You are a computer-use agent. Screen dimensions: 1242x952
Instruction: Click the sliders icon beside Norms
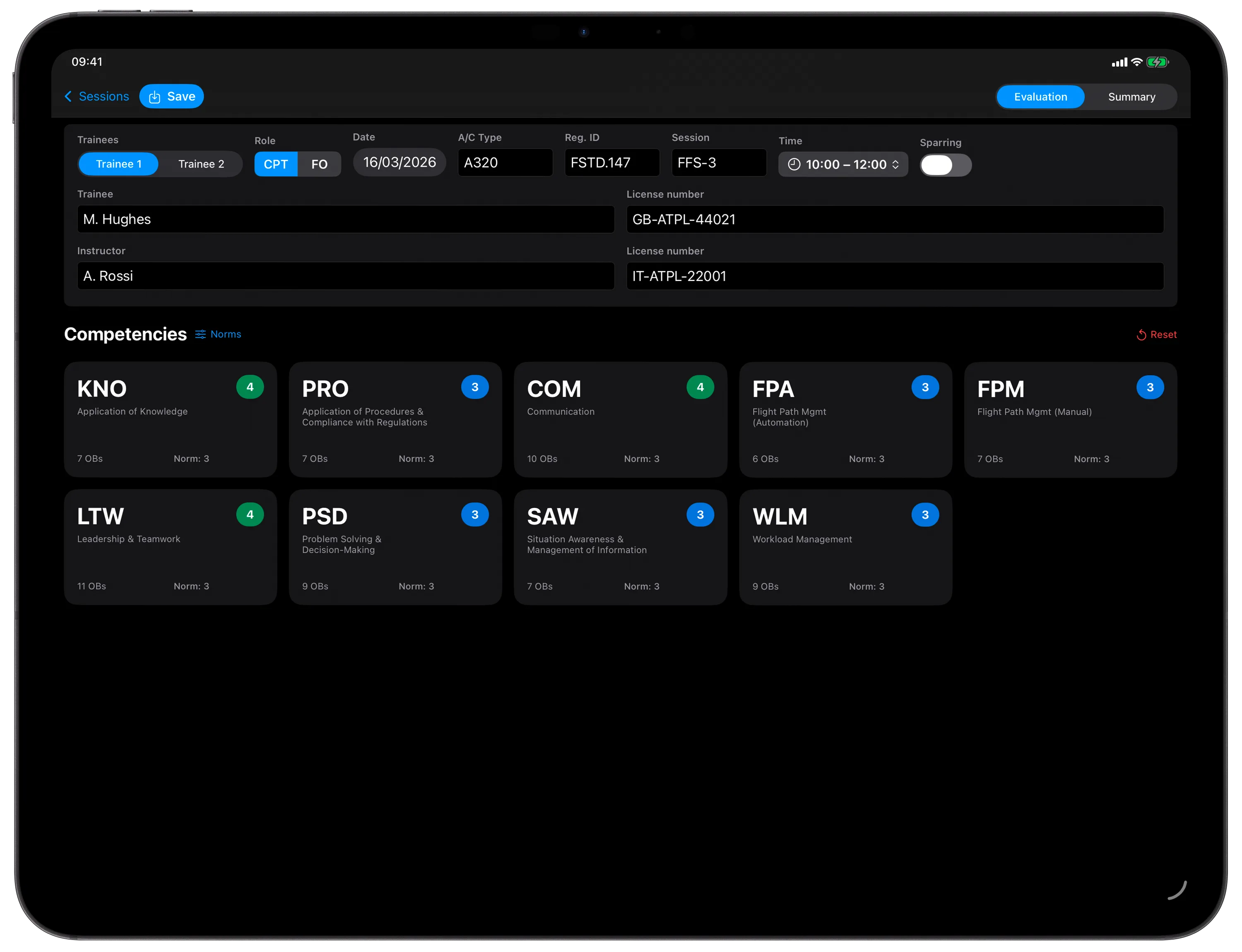200,334
